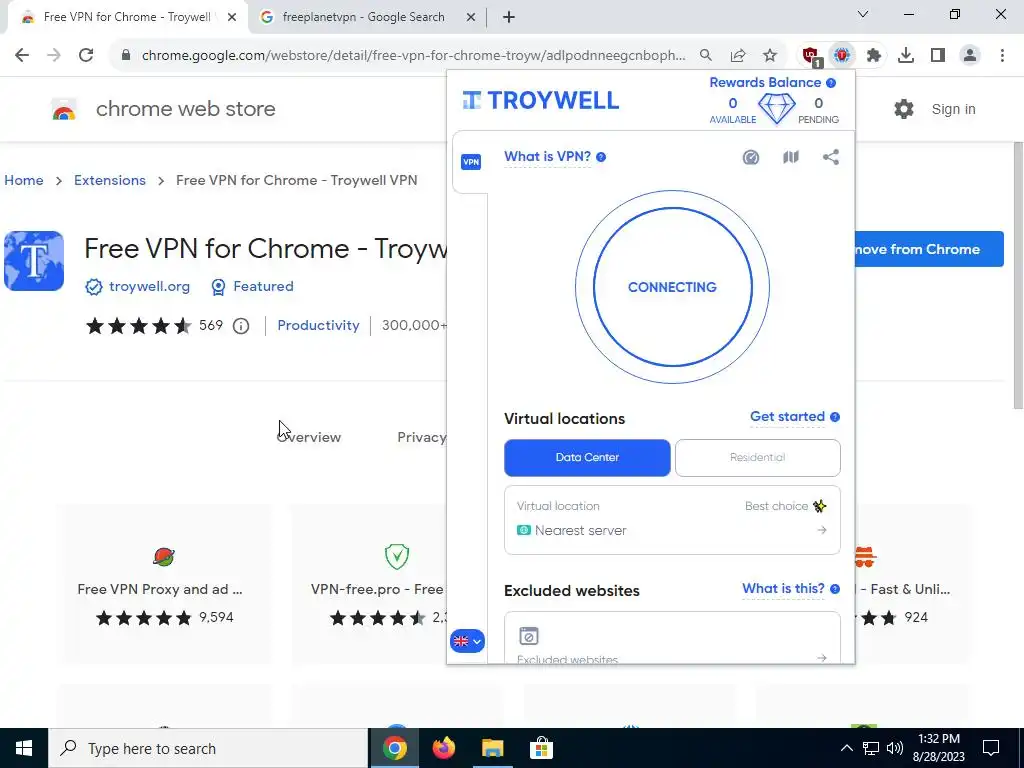This screenshot has height=768, width=1024.
Task: Select the Residential location type
Action: coord(758,457)
